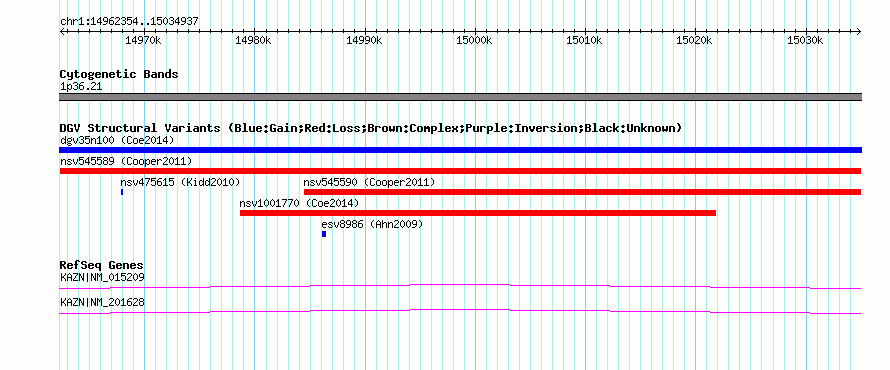Viewport: 890px width, 370px height.
Task: Select the red nsv545589 loss variant bar
Action: click(460, 171)
